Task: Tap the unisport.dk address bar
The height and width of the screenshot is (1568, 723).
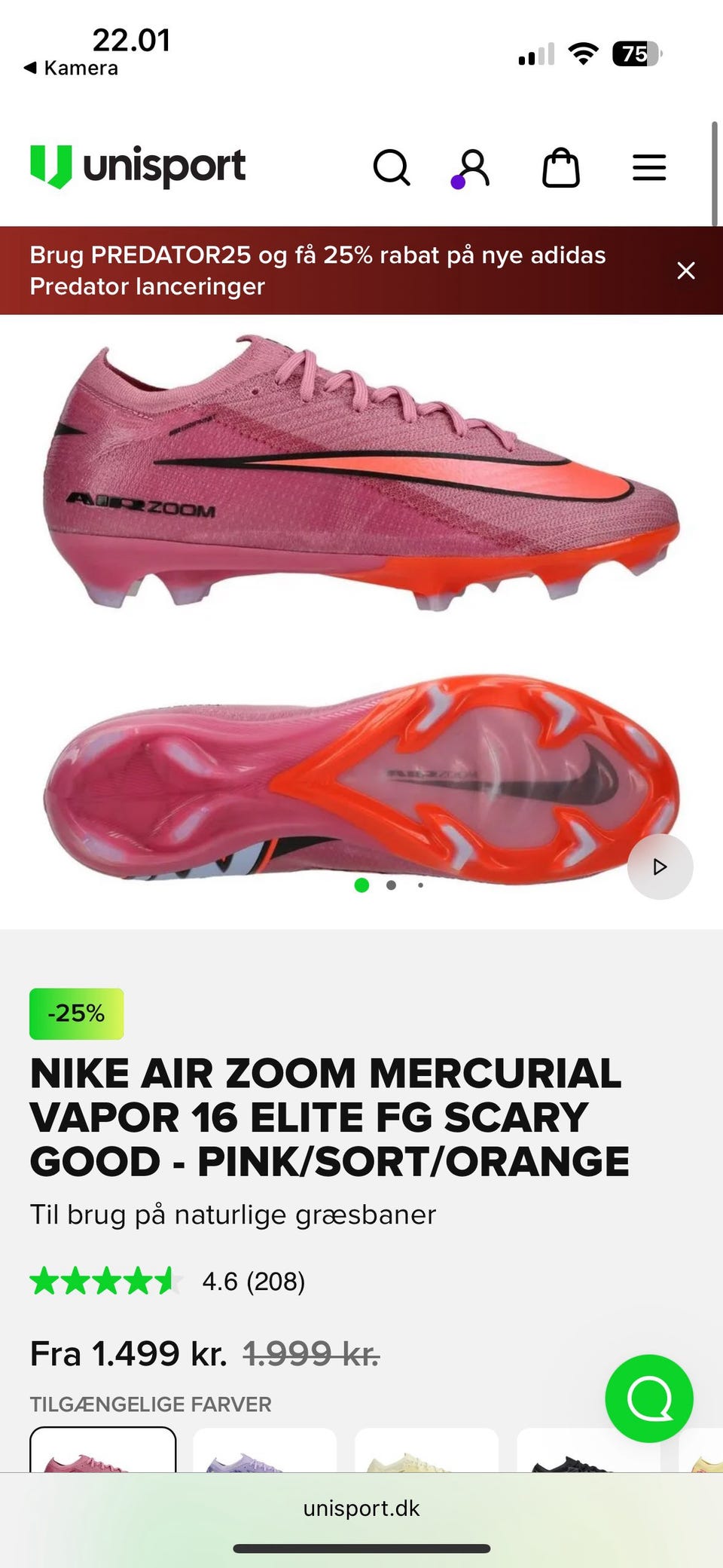Action: pos(361,1508)
